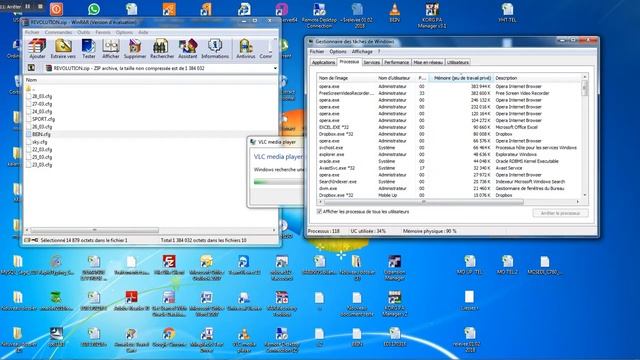Viewport: 640px width, 360px height.
Task: Click the Ajouter icon in WinRAR toolbar
Action: [37, 49]
